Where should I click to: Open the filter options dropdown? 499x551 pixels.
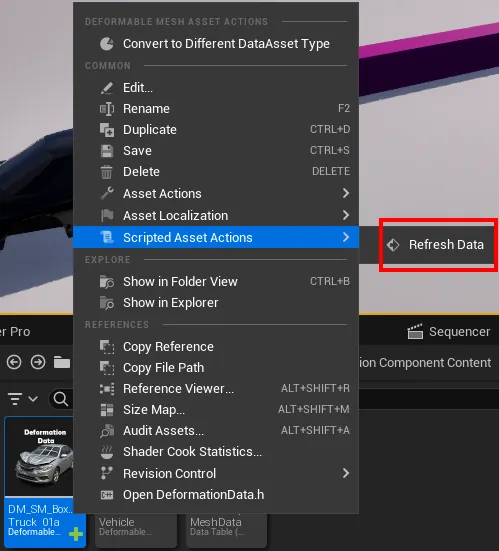point(22,399)
